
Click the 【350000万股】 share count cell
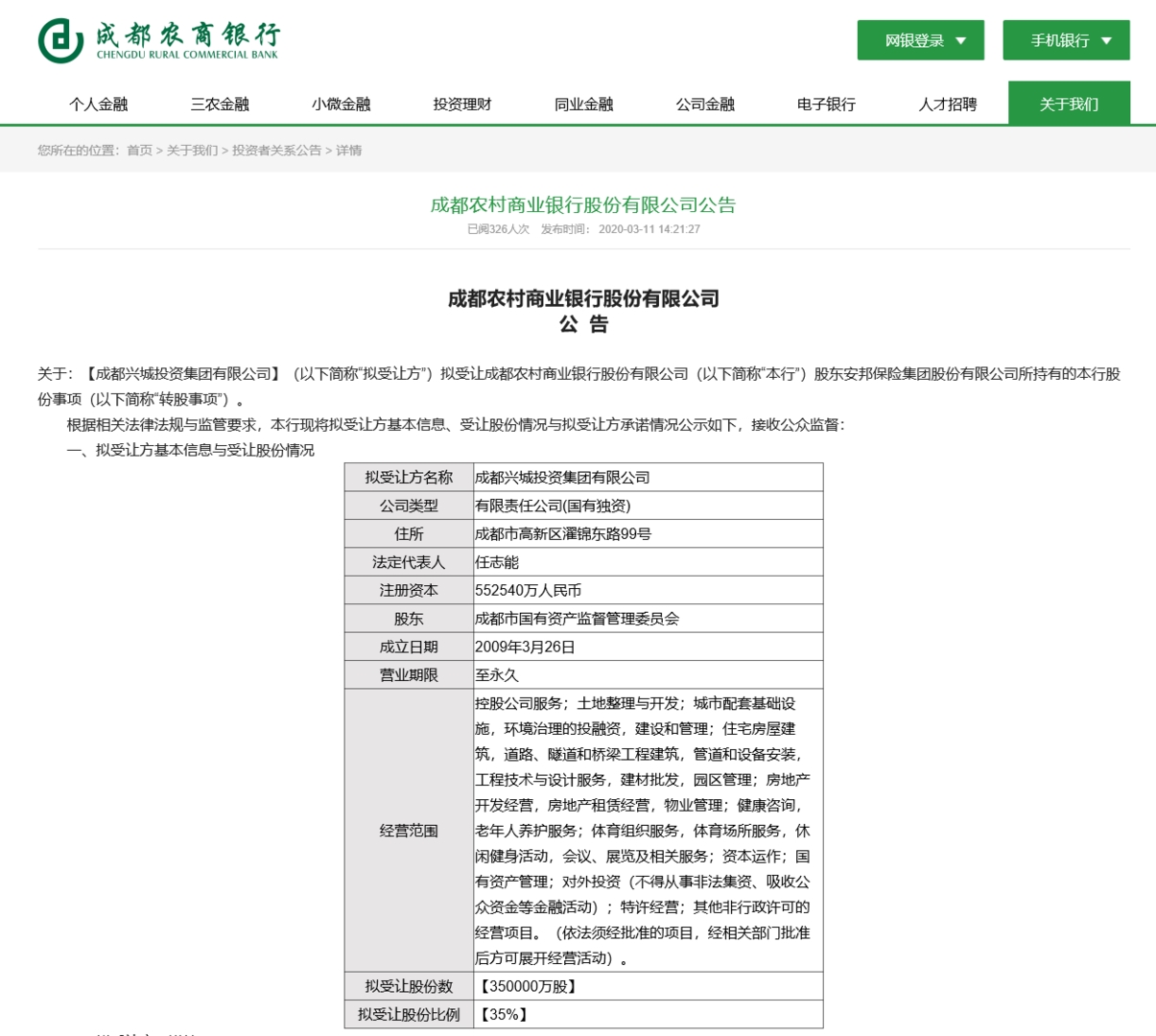648,986
